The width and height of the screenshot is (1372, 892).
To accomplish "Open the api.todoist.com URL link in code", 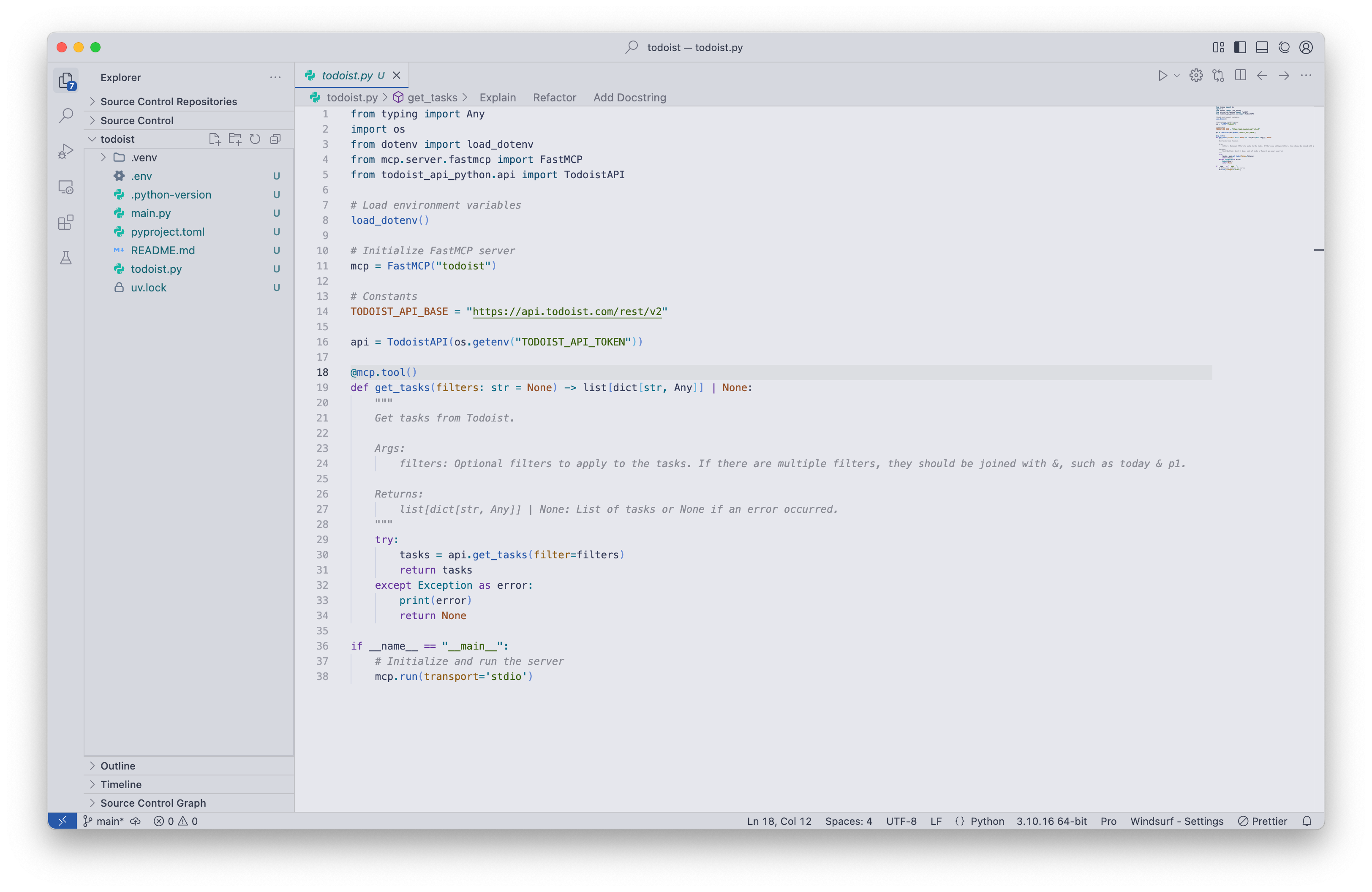I will [x=567, y=312].
